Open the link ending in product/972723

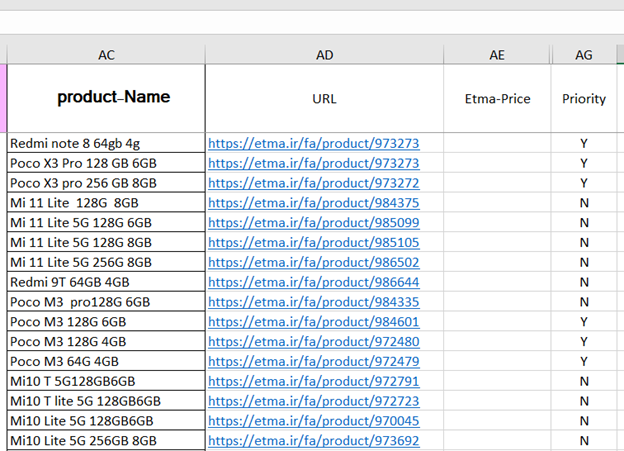click(314, 401)
